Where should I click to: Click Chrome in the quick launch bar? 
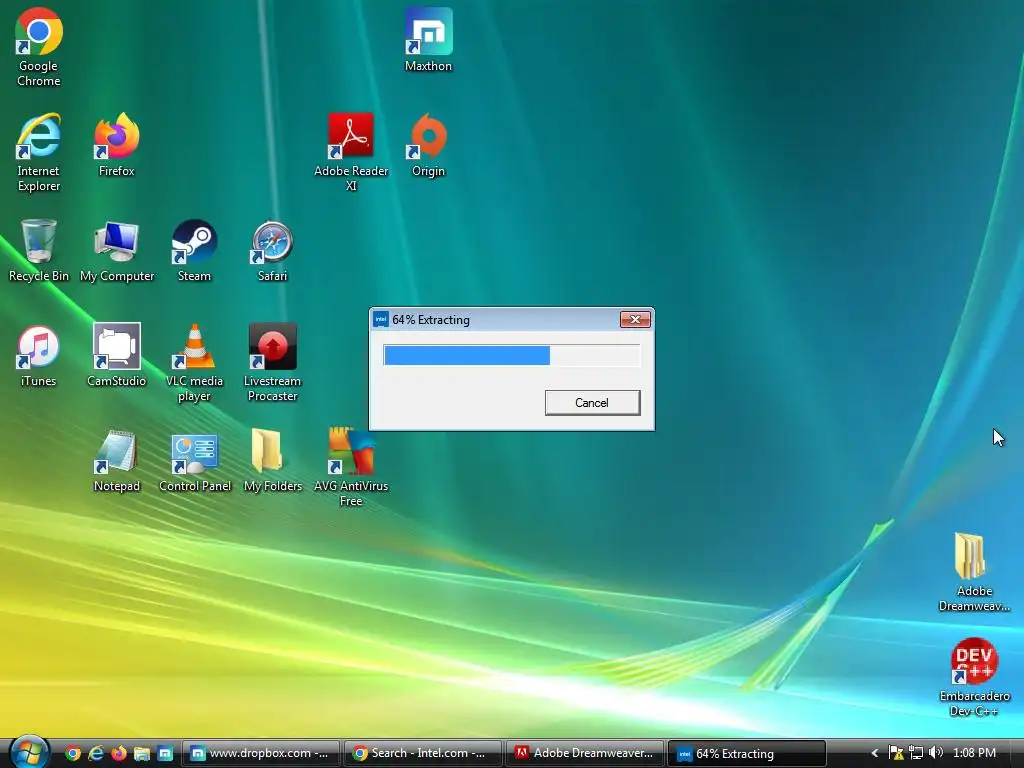(73, 754)
